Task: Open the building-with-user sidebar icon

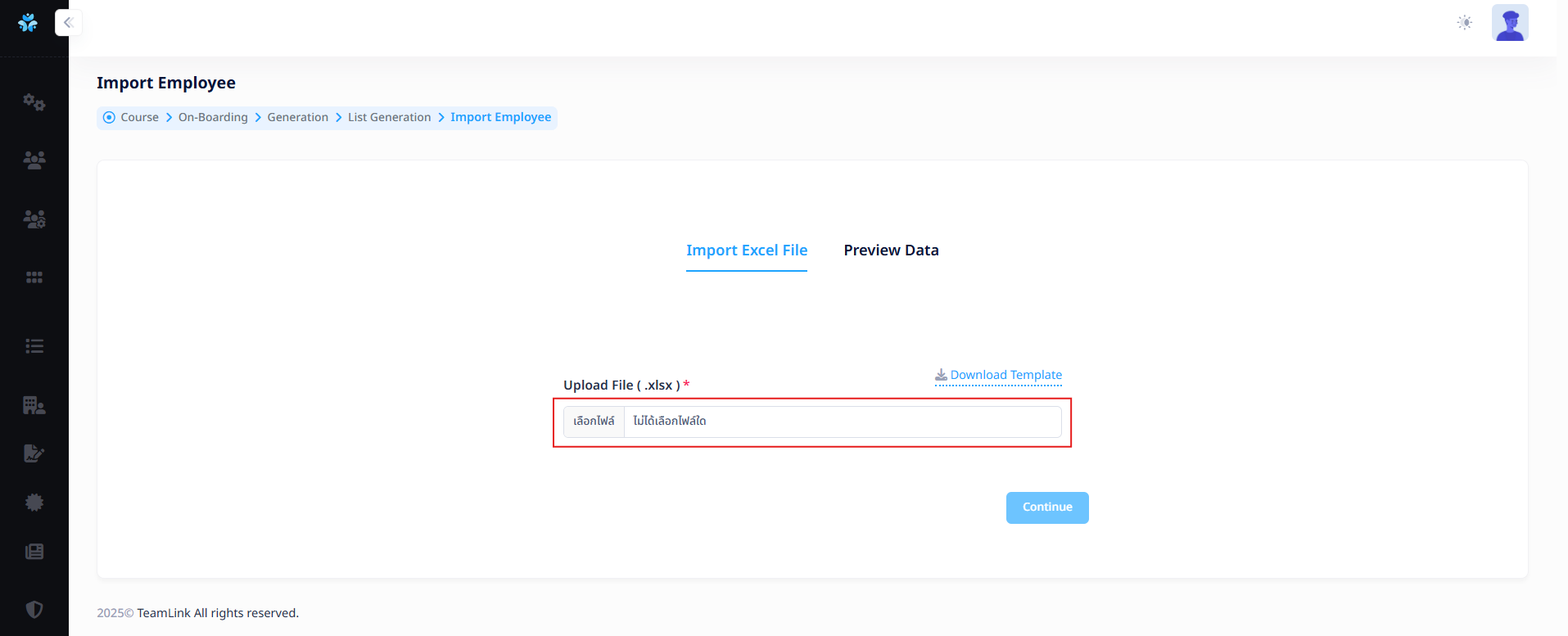Action: [34, 405]
